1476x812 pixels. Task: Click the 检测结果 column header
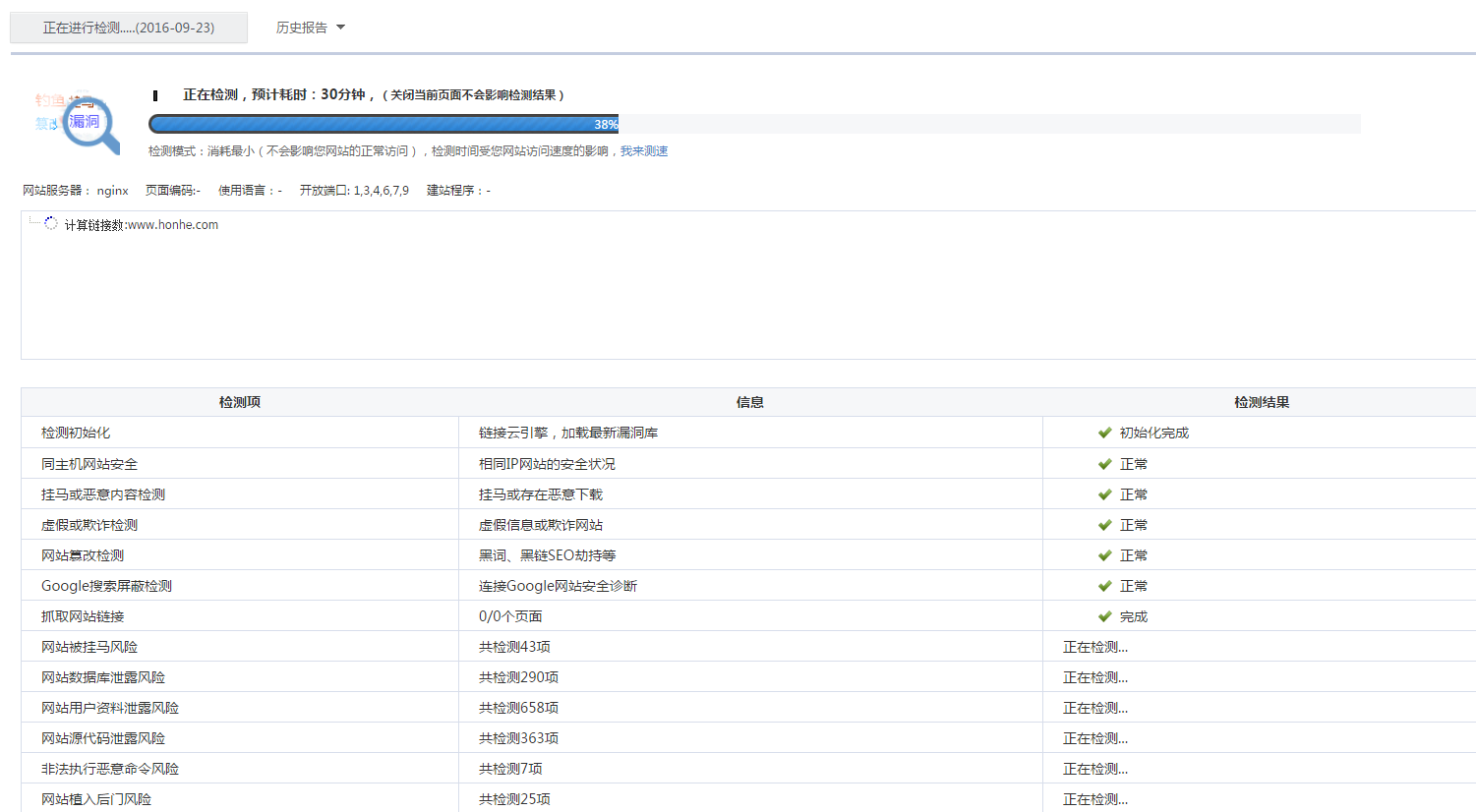(1262, 402)
